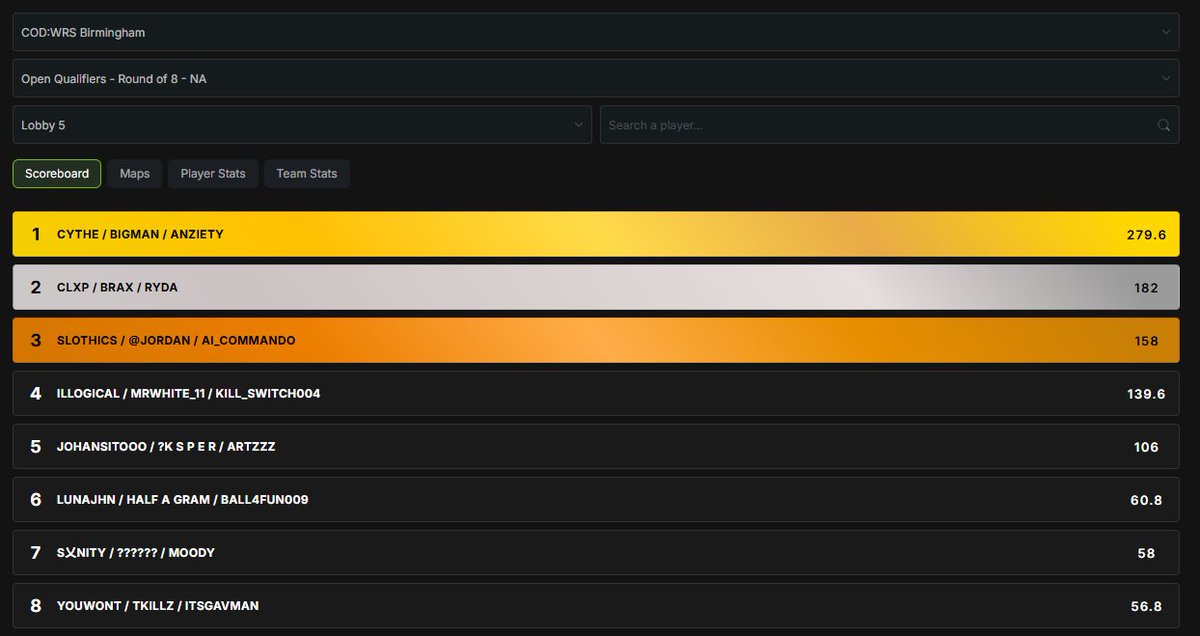This screenshot has width=1200, height=636.
Task: Click the 58 score in SXNITY's row
Action: coord(1146,553)
